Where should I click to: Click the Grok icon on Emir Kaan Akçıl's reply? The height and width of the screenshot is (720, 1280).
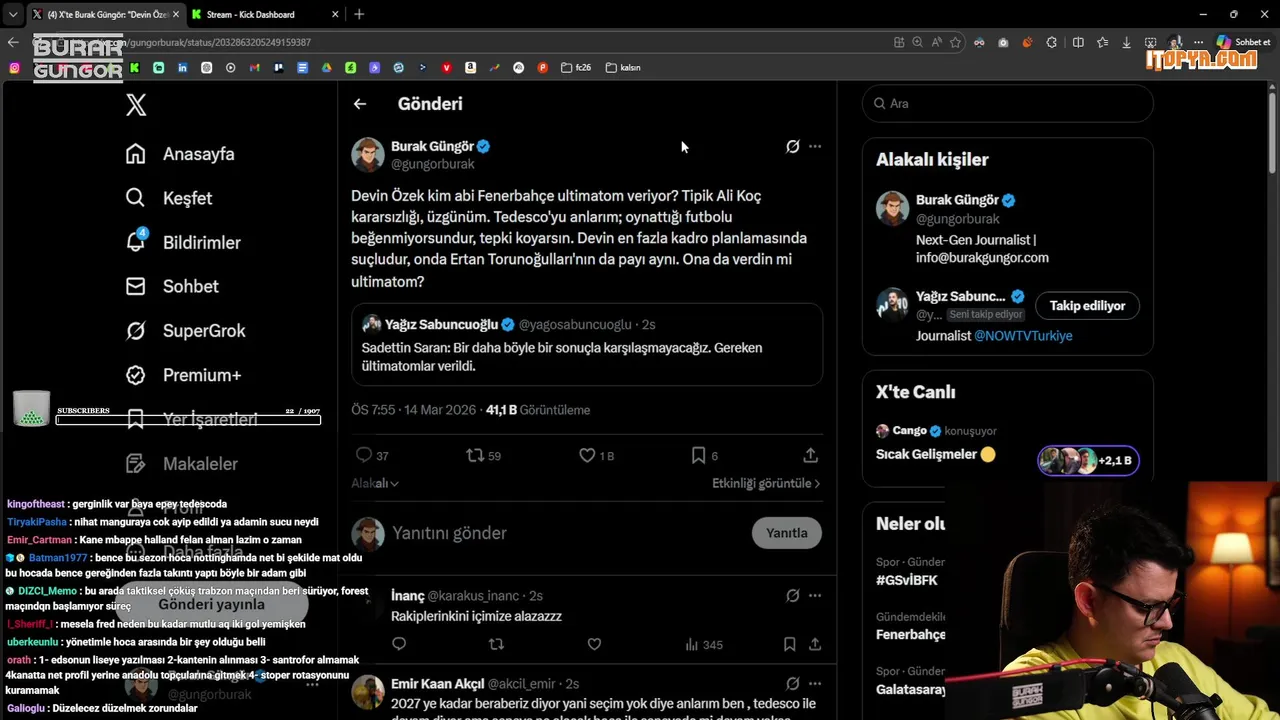[792, 684]
